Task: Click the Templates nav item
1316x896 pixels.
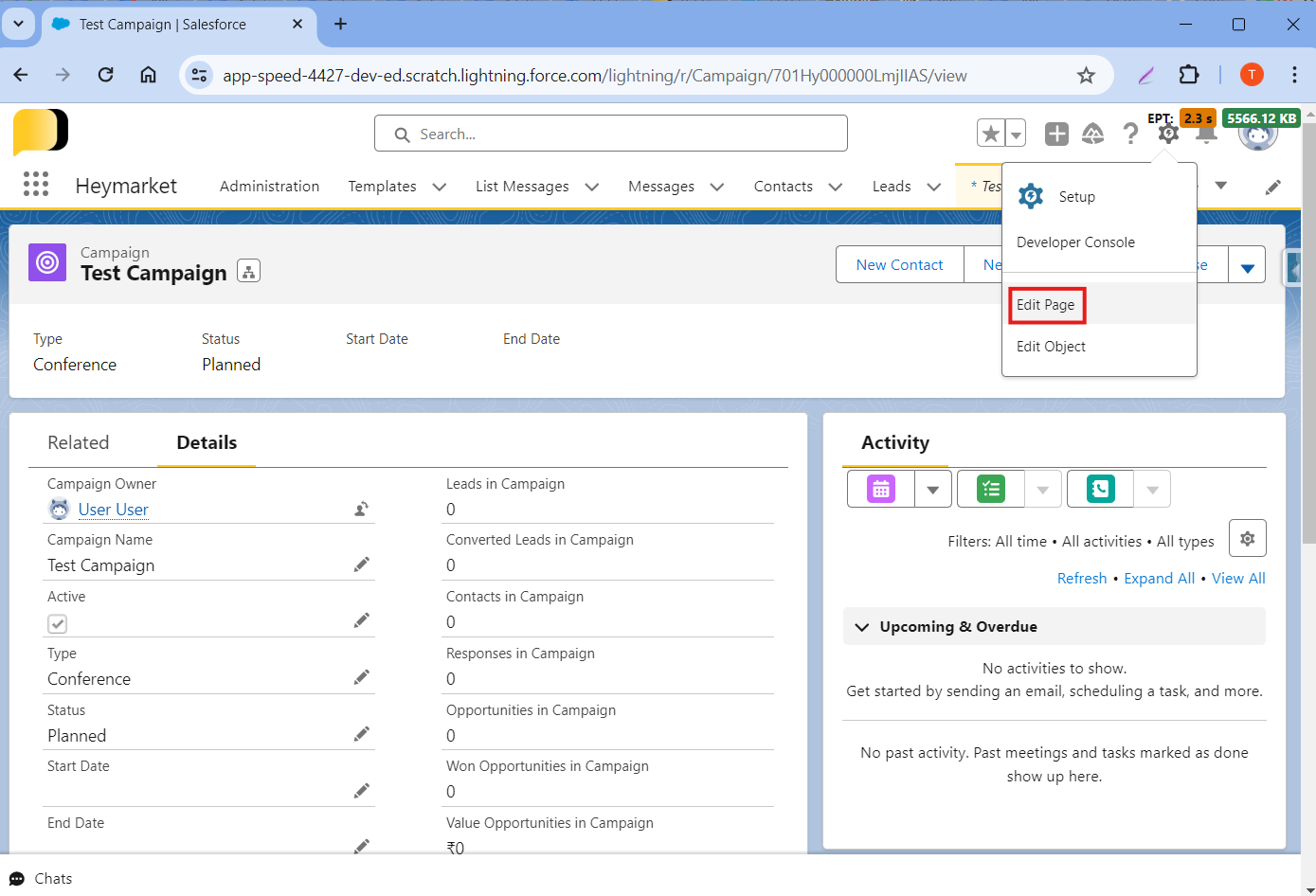Action: point(382,186)
